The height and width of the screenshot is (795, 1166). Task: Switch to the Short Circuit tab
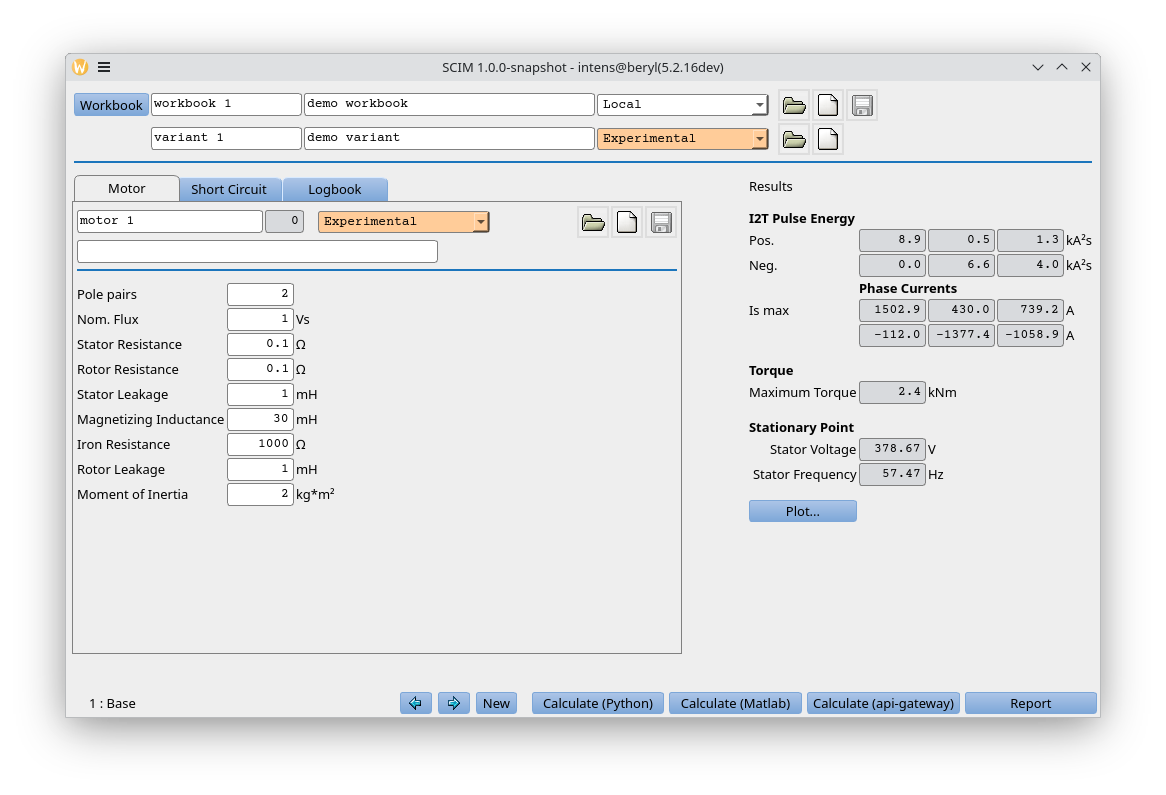[x=229, y=189]
